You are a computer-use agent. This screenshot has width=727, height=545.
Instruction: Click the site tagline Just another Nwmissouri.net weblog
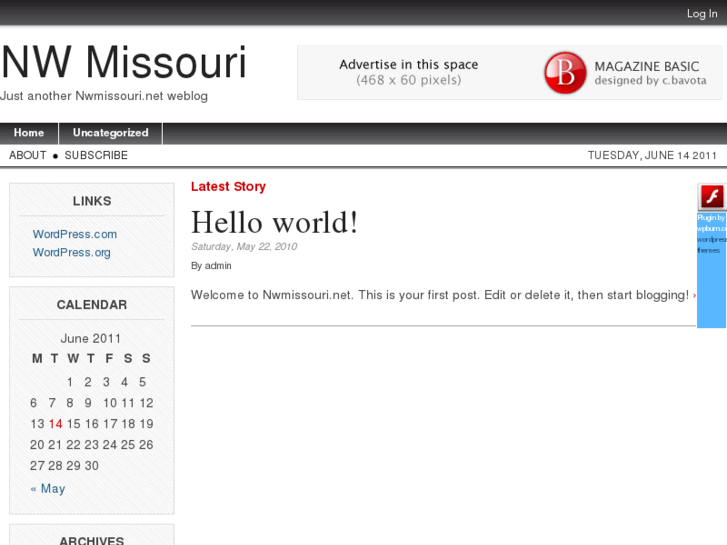(x=104, y=96)
